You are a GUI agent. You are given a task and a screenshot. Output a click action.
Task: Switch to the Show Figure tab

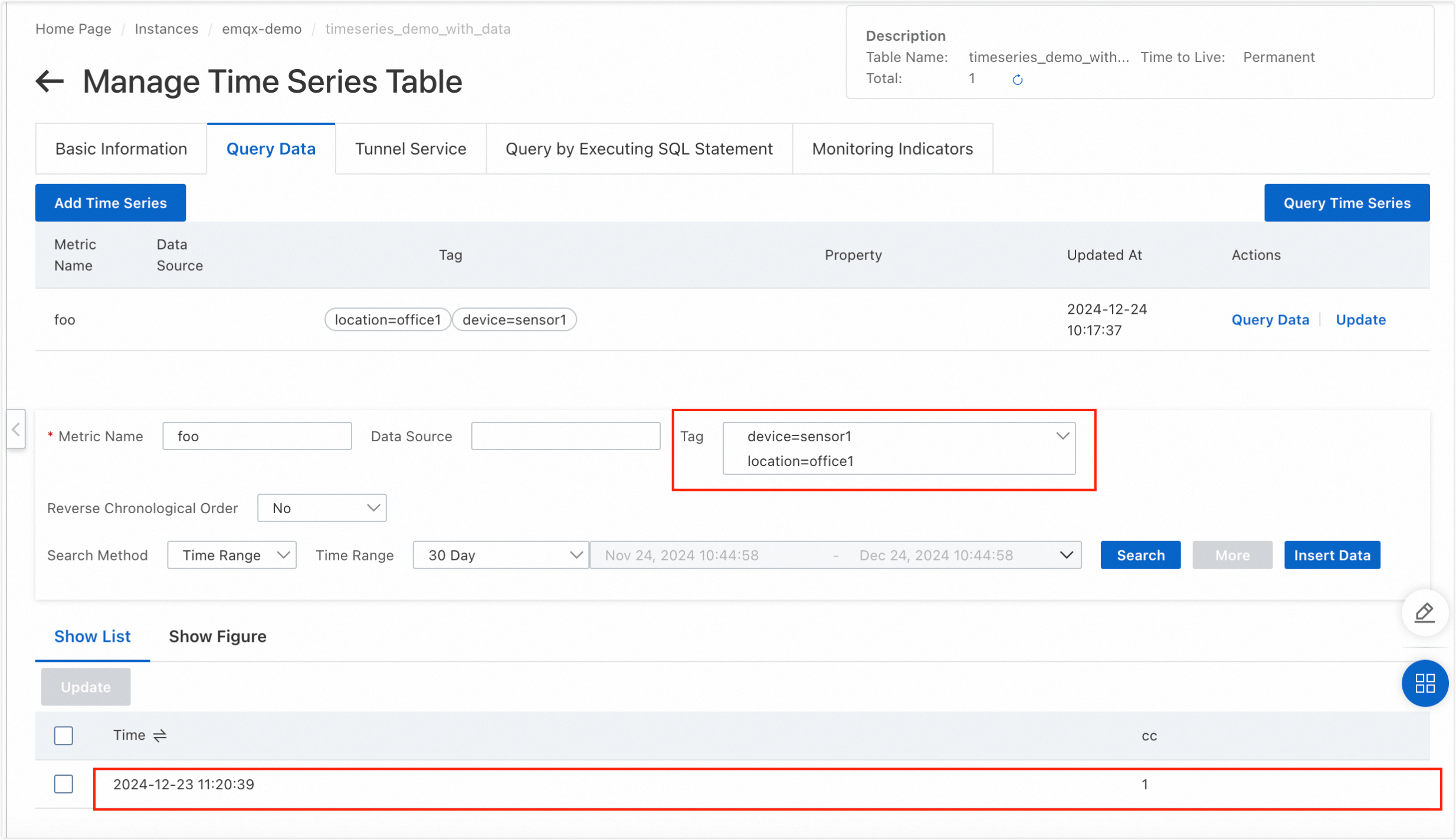click(218, 636)
